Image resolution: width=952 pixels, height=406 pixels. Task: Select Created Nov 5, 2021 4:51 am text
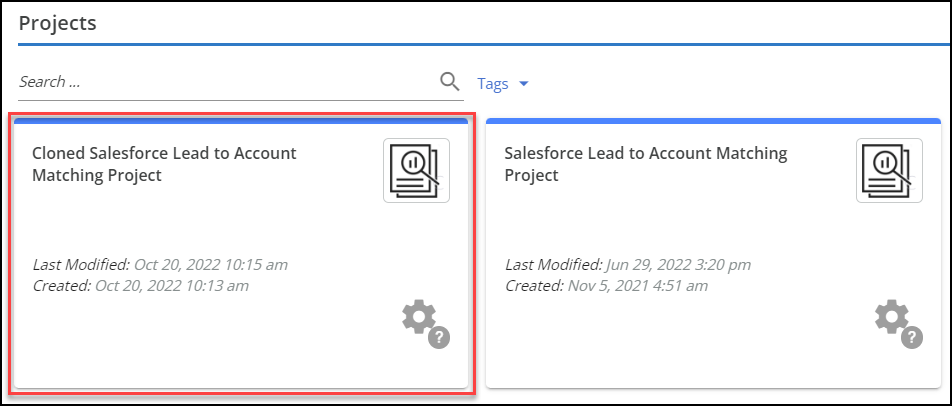point(607,285)
